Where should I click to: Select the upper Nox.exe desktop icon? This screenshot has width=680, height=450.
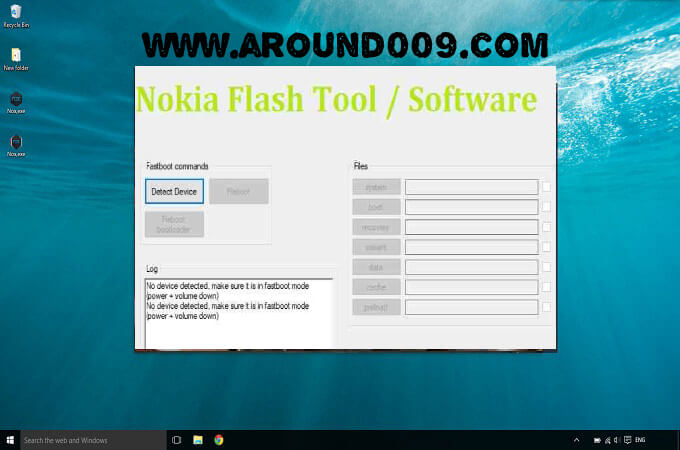(x=16, y=103)
